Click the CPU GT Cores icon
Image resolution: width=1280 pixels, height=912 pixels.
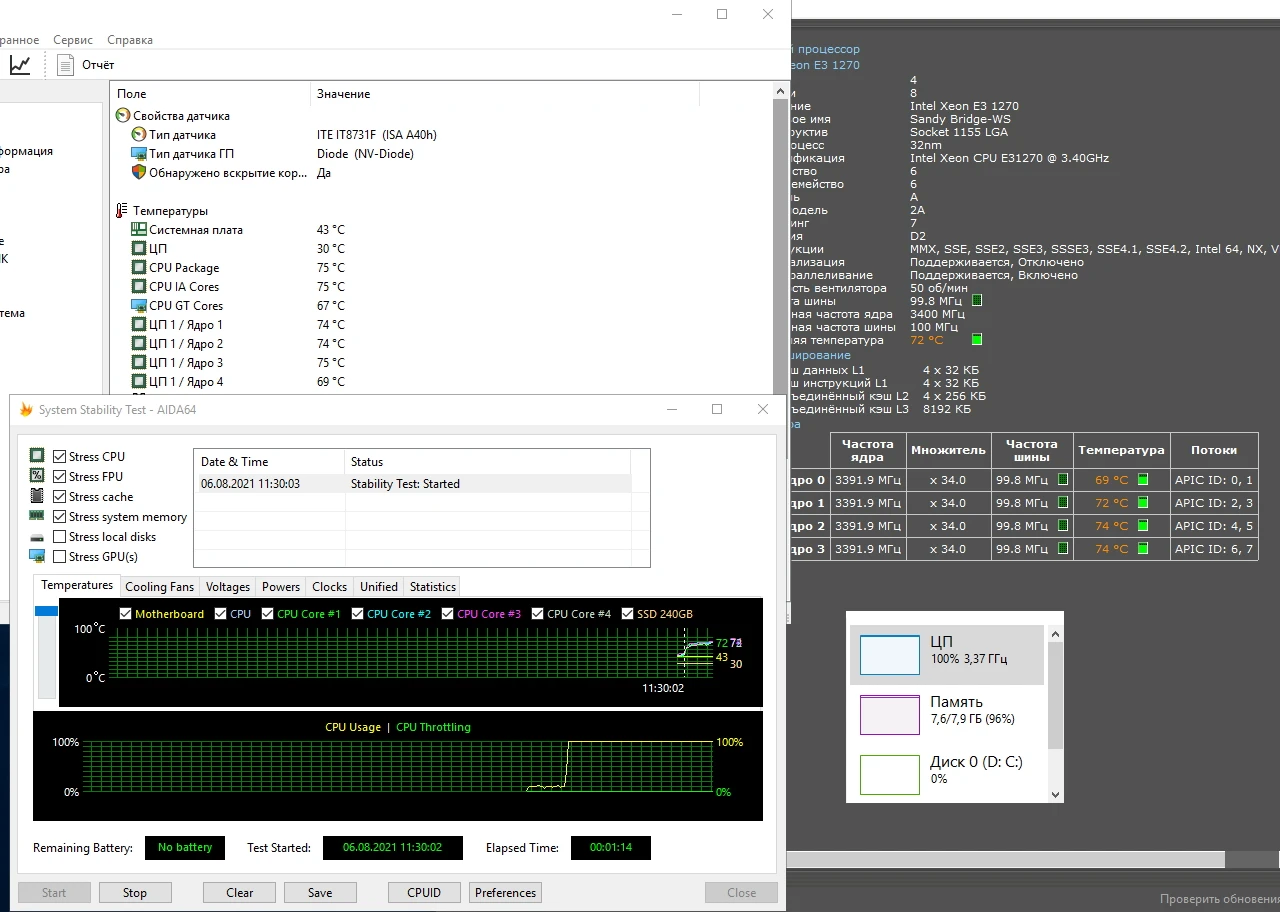(139, 306)
